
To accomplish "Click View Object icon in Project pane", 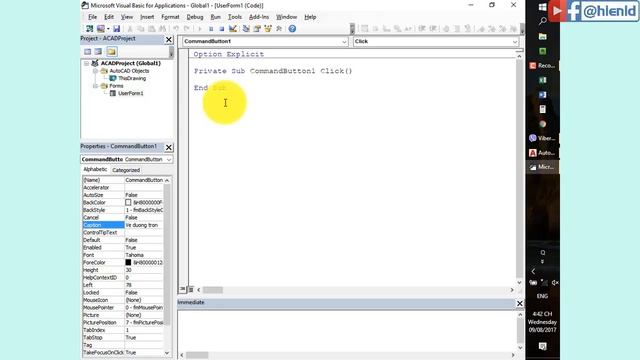I will click(98, 51).
